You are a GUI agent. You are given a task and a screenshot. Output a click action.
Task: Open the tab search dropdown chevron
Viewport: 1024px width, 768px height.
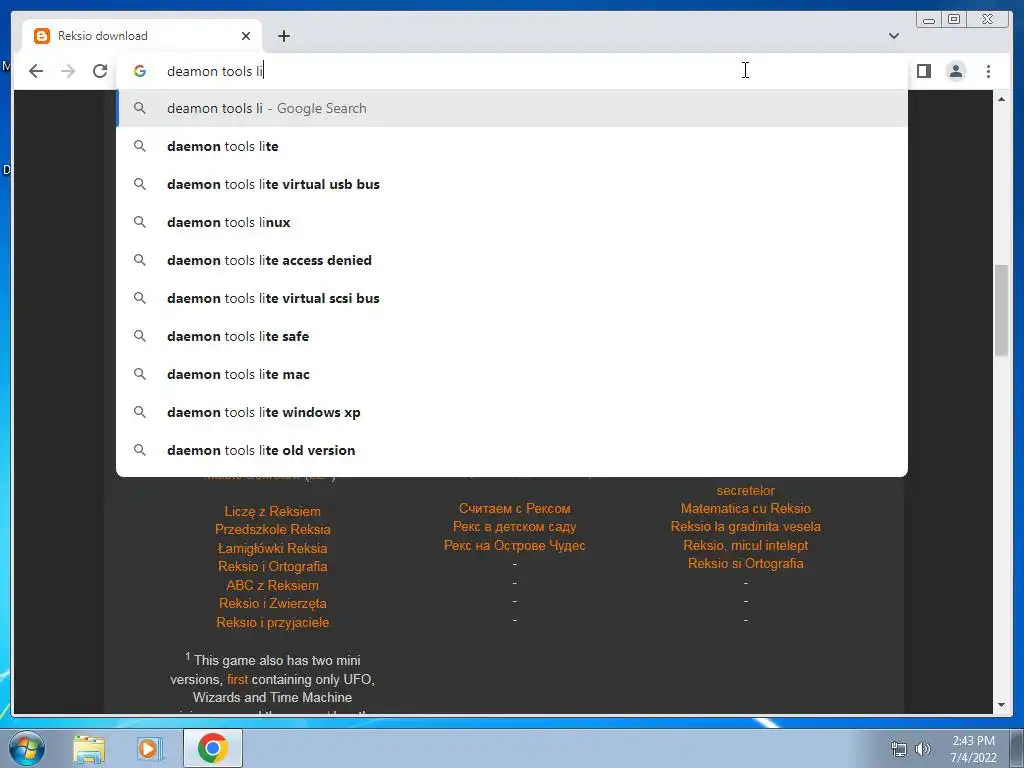[893, 36]
